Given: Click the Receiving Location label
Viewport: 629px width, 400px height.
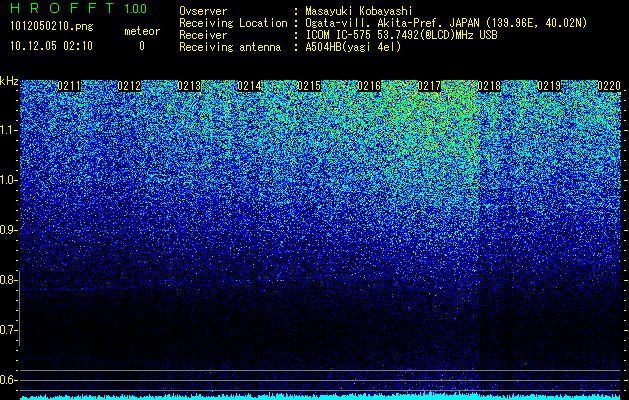Looking at the screenshot, I should coord(233,23).
